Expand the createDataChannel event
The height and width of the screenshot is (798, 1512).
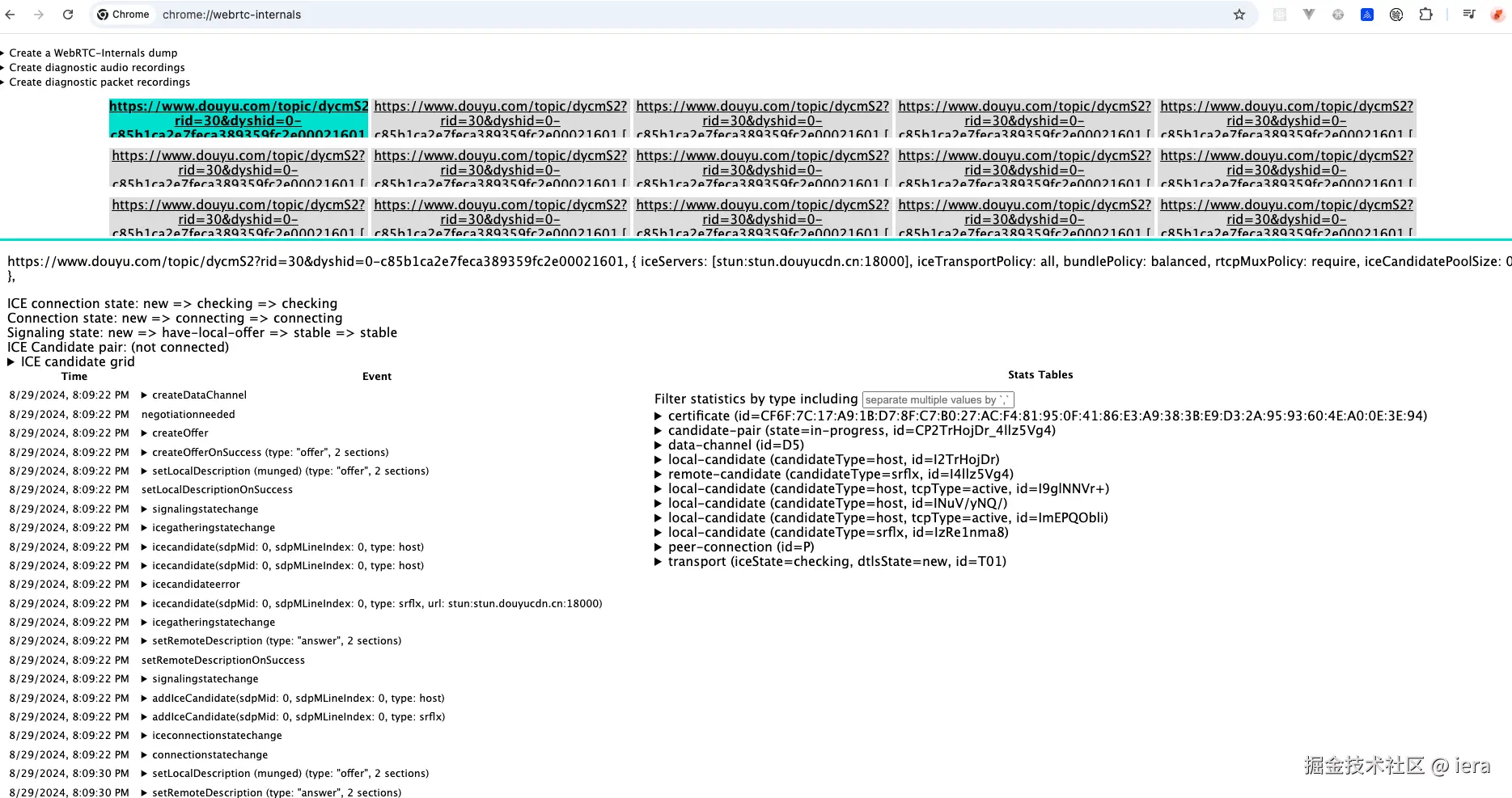[194, 395]
